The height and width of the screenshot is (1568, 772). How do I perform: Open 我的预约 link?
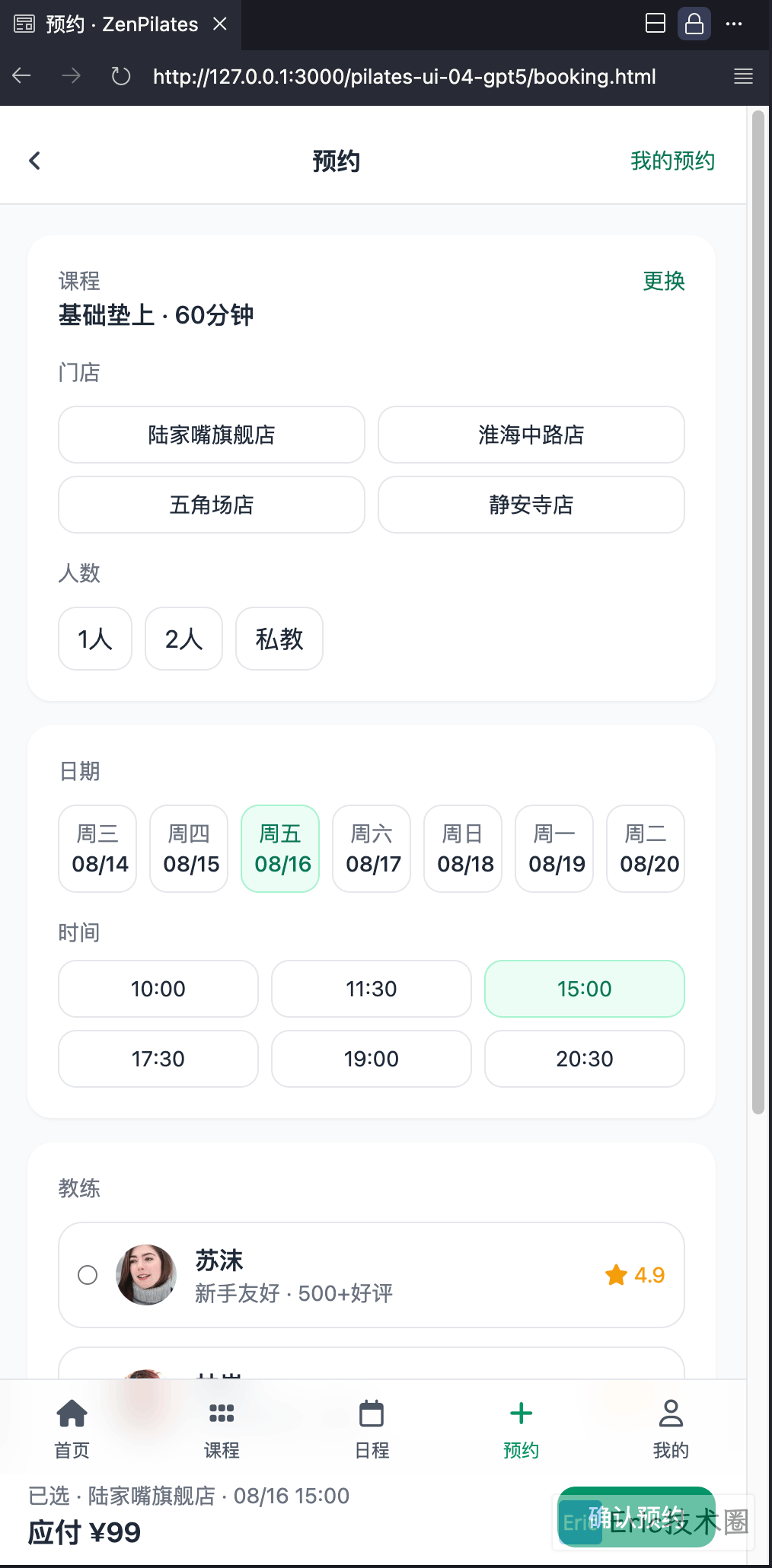672,161
